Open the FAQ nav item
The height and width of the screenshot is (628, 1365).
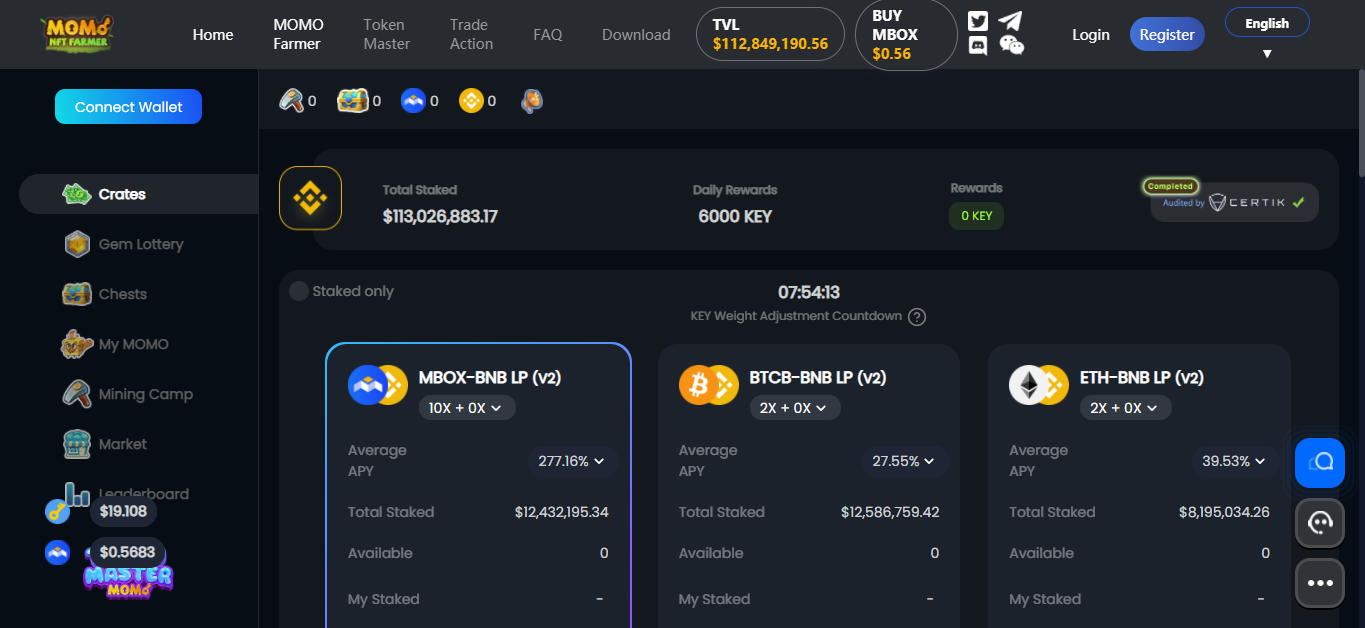point(548,34)
